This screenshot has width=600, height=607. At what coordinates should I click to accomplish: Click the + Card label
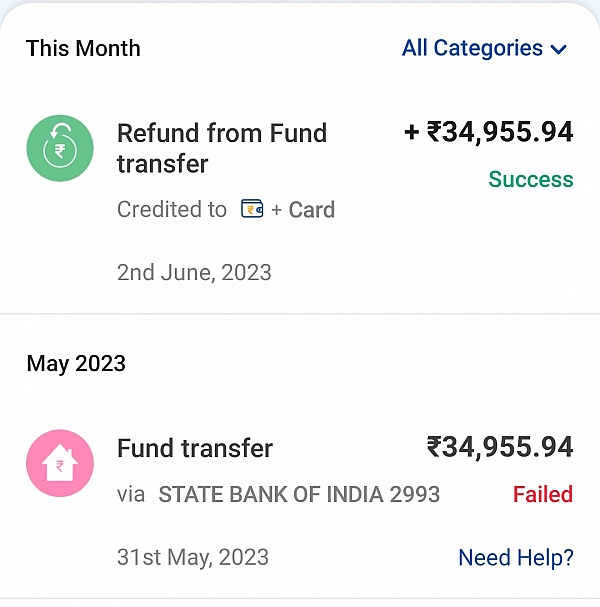tap(303, 209)
